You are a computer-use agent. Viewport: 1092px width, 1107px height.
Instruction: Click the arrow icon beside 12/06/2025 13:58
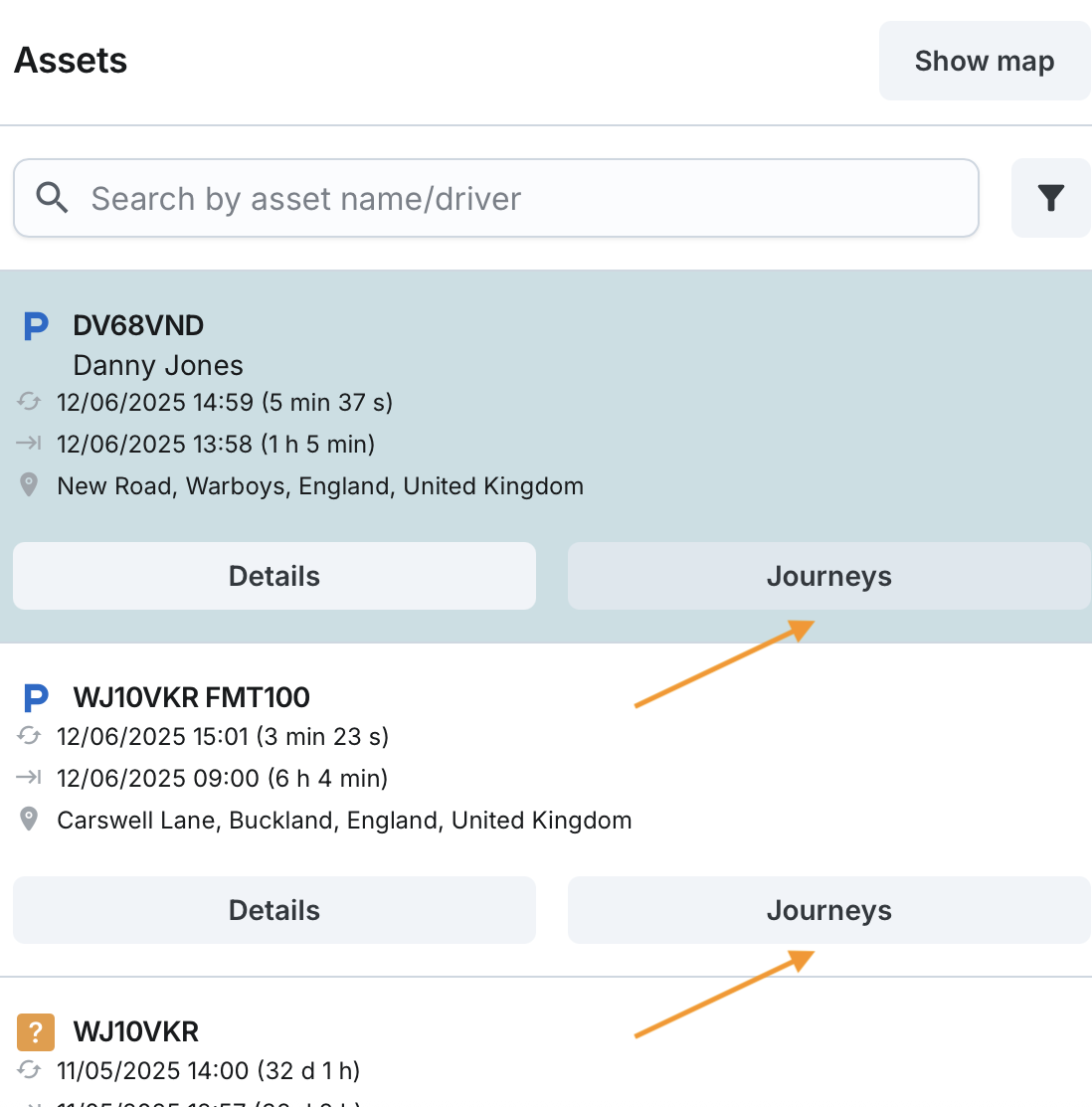[x=29, y=444]
